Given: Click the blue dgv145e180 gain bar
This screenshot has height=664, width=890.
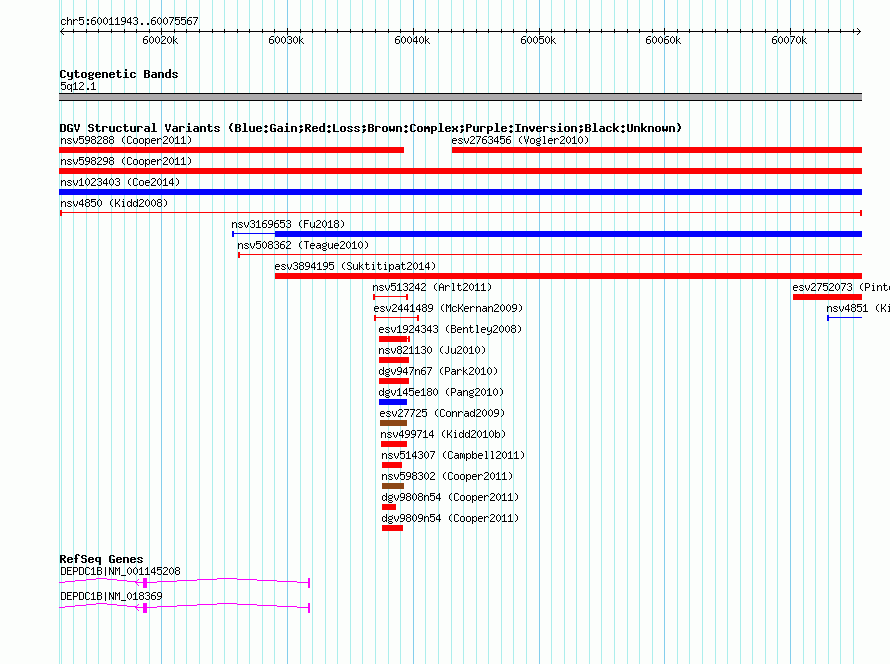Looking at the screenshot, I should [393, 402].
